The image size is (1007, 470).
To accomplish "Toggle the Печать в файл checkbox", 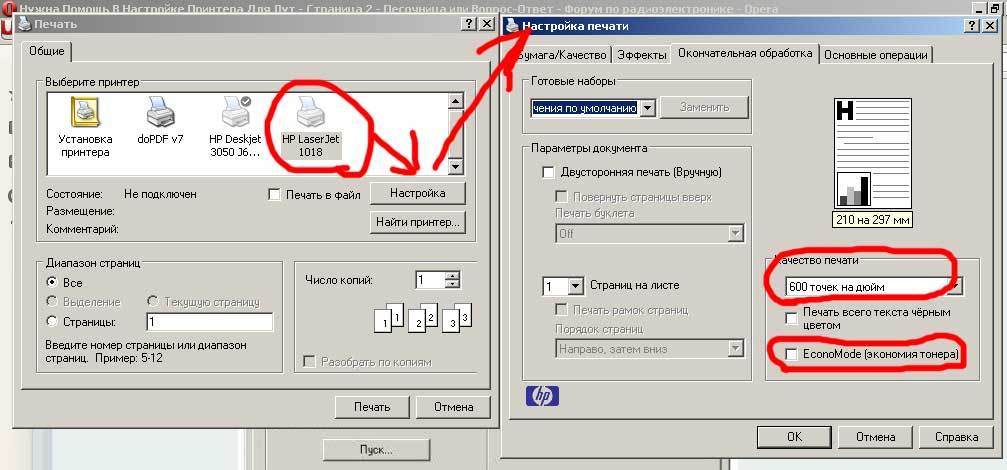I will (x=274, y=195).
